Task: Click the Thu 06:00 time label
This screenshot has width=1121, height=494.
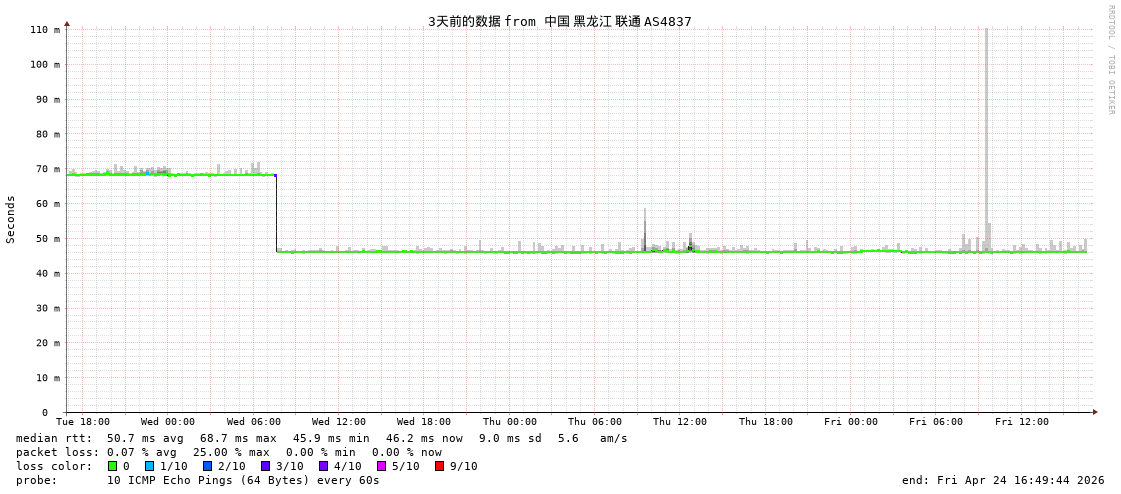Action: click(x=595, y=422)
